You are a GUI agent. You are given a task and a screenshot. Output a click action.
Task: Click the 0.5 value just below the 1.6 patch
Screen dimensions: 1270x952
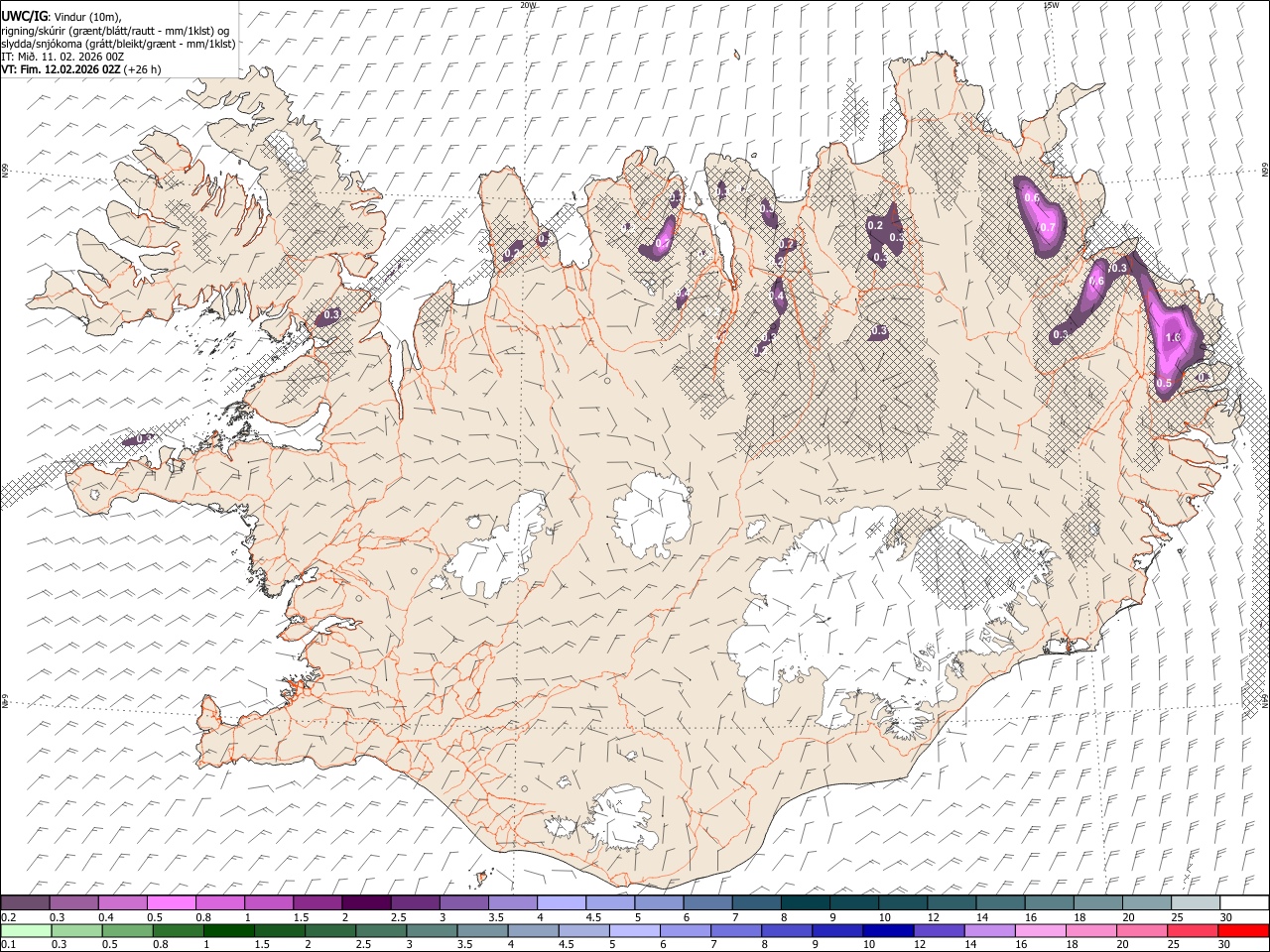tap(1165, 384)
